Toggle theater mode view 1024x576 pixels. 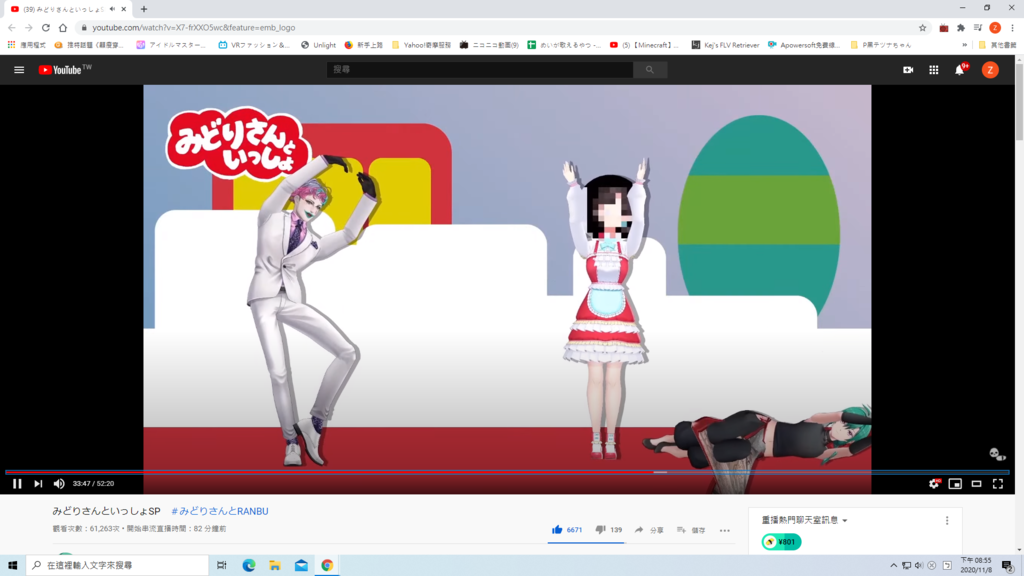coord(976,484)
